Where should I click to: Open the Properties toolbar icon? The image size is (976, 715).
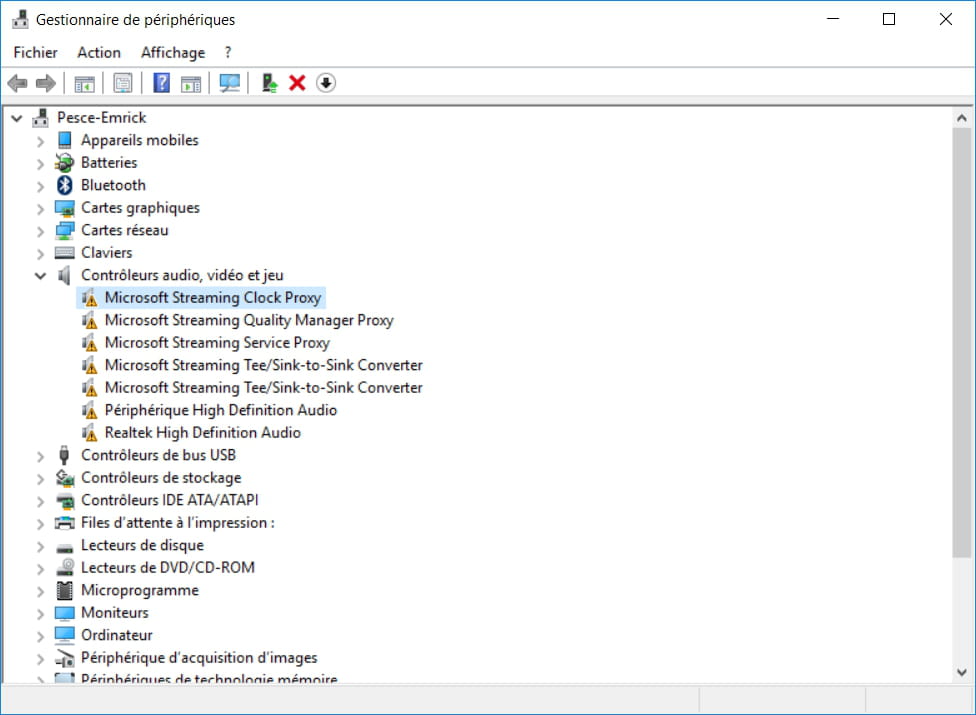click(123, 83)
